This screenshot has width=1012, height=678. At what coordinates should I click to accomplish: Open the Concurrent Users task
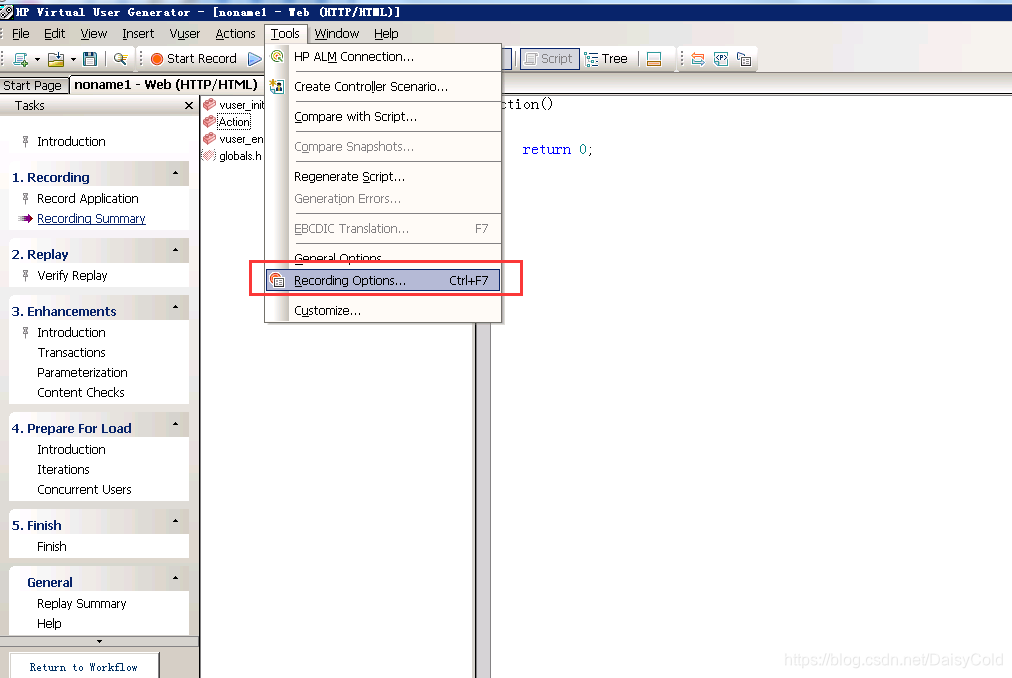[84, 489]
